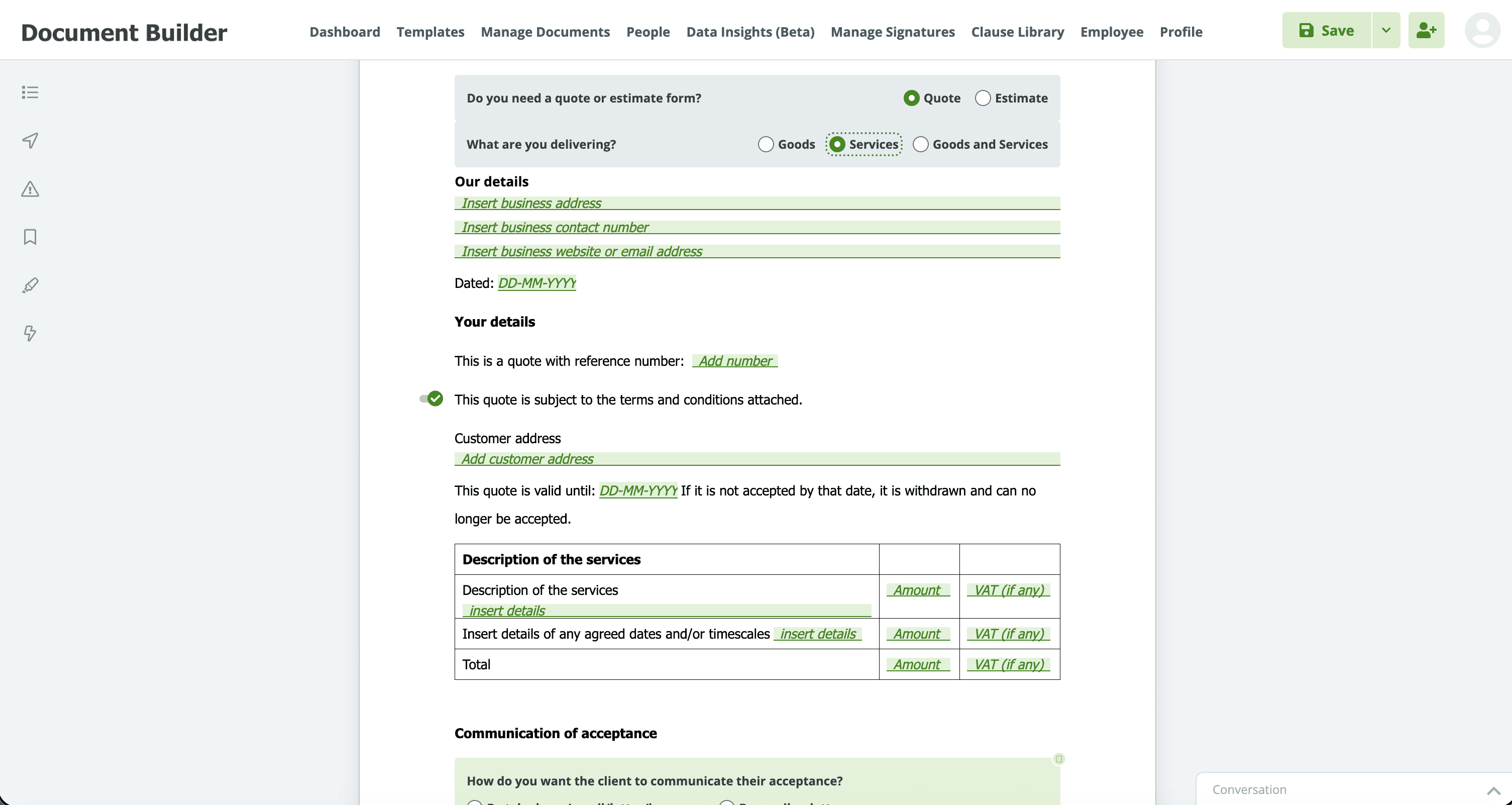Select the send/navigation icon in sidebar
The height and width of the screenshot is (805, 1512).
[x=29, y=141]
